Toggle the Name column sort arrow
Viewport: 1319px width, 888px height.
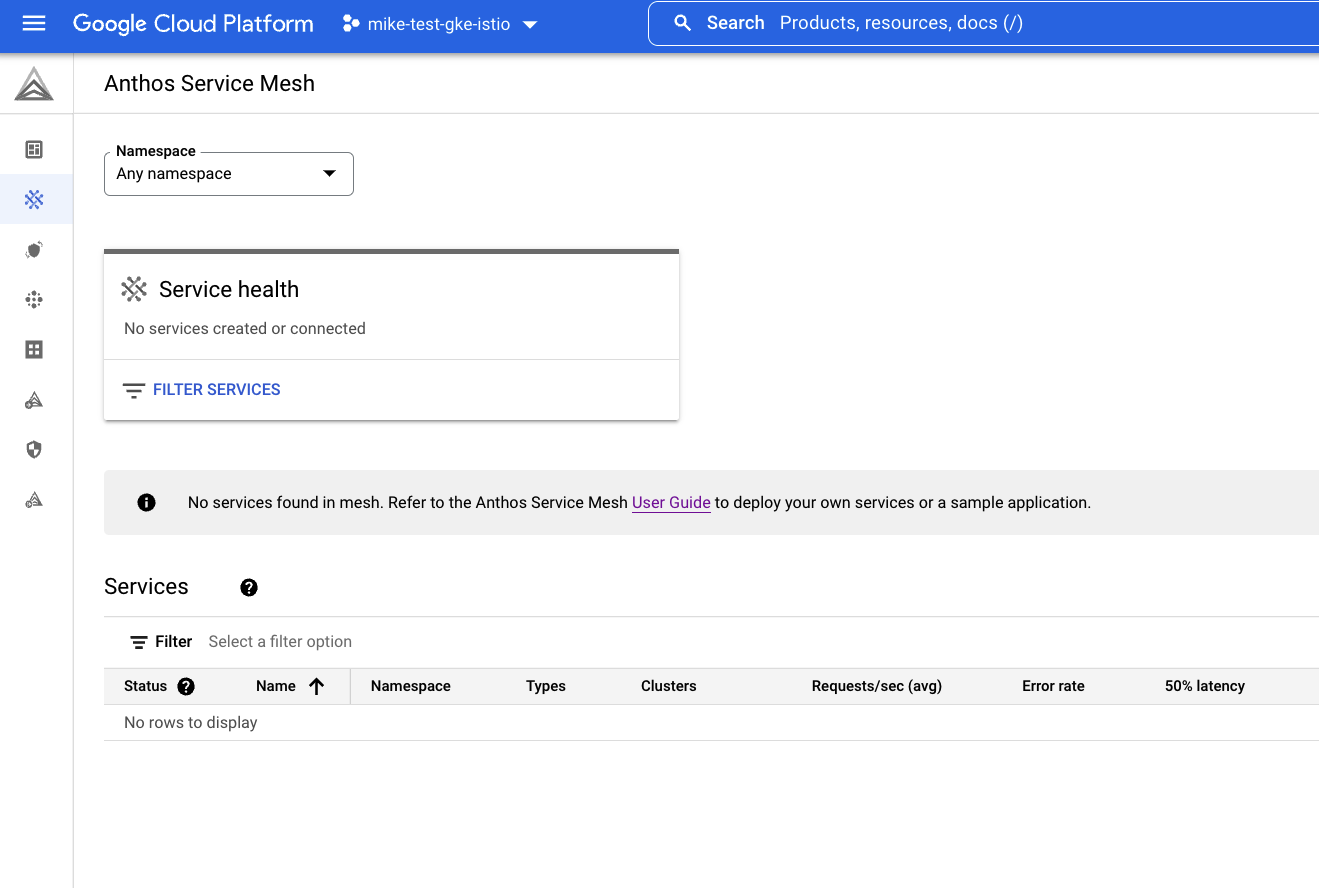pyautogui.click(x=317, y=686)
